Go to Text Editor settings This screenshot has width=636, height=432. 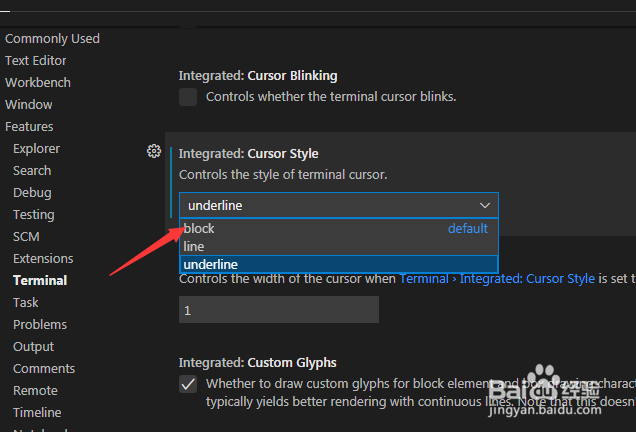click(36, 61)
